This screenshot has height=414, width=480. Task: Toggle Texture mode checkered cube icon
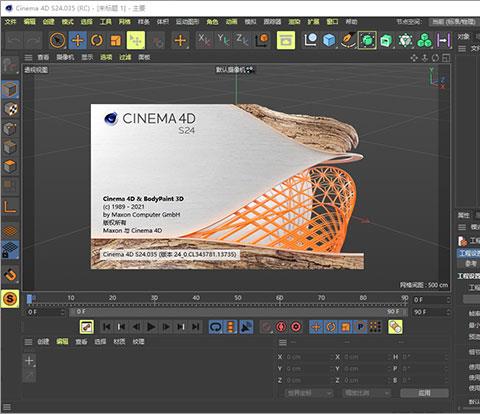pyautogui.click(x=10, y=109)
